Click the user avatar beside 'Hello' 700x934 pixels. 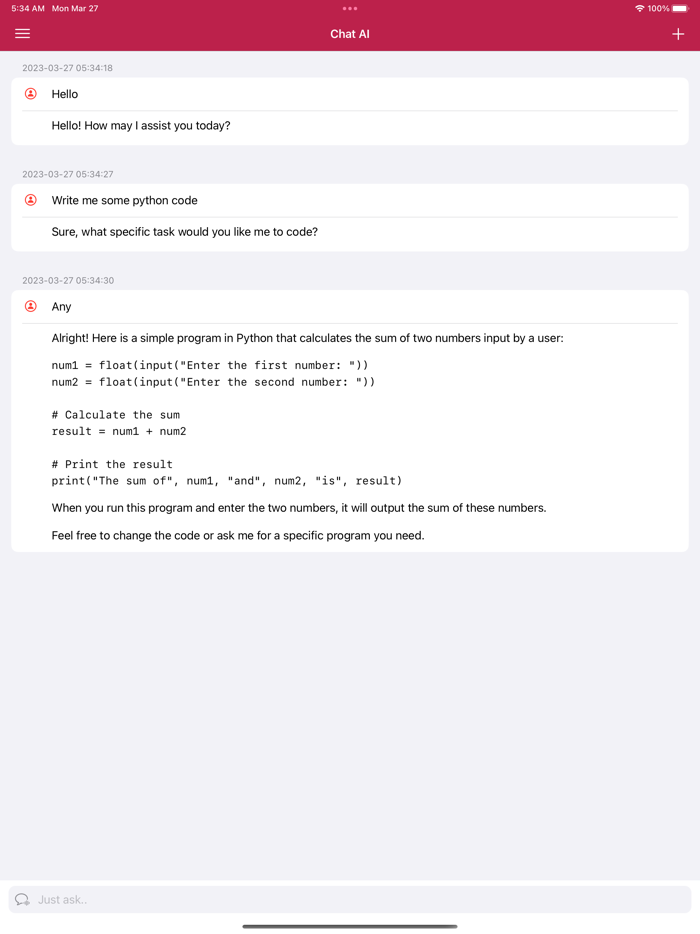coord(31,94)
